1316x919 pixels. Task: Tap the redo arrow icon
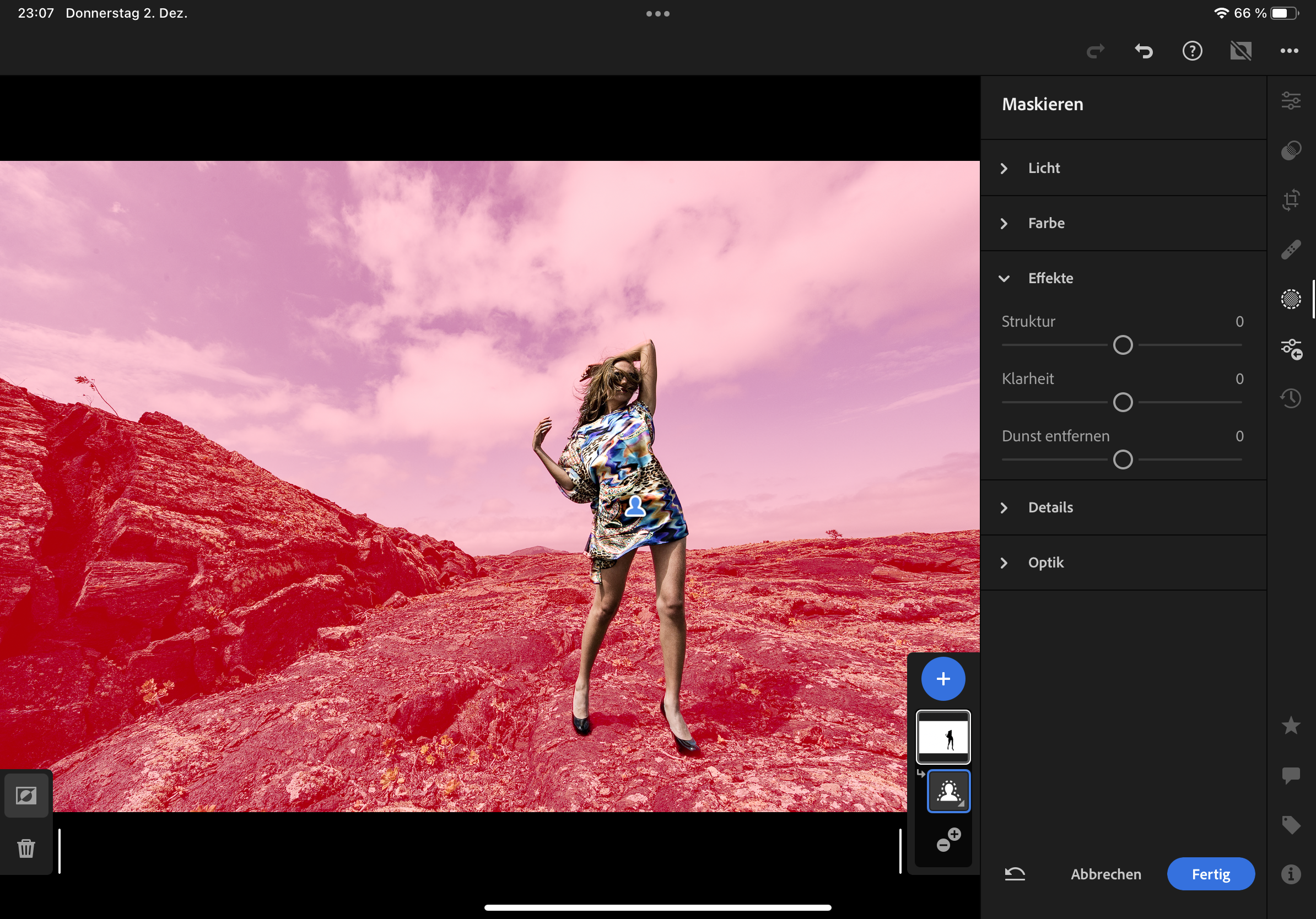click(1096, 51)
